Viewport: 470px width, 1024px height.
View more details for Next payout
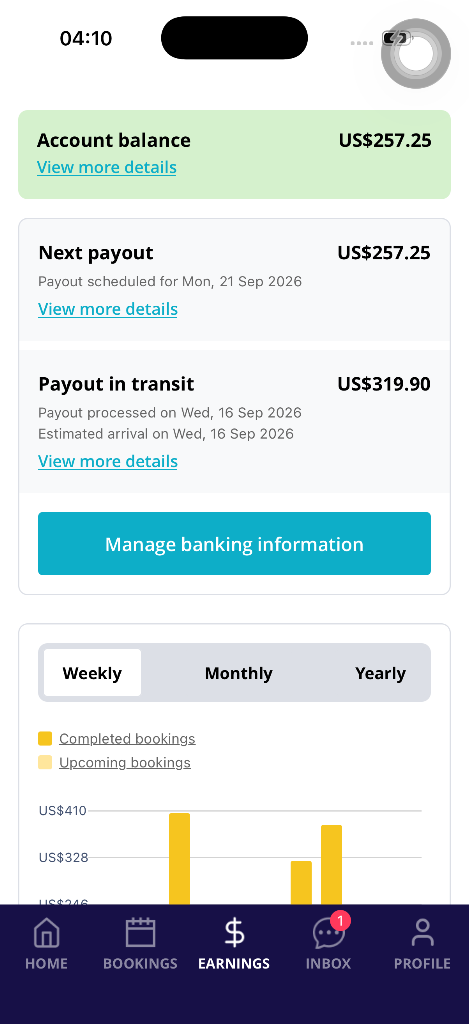[x=108, y=308]
